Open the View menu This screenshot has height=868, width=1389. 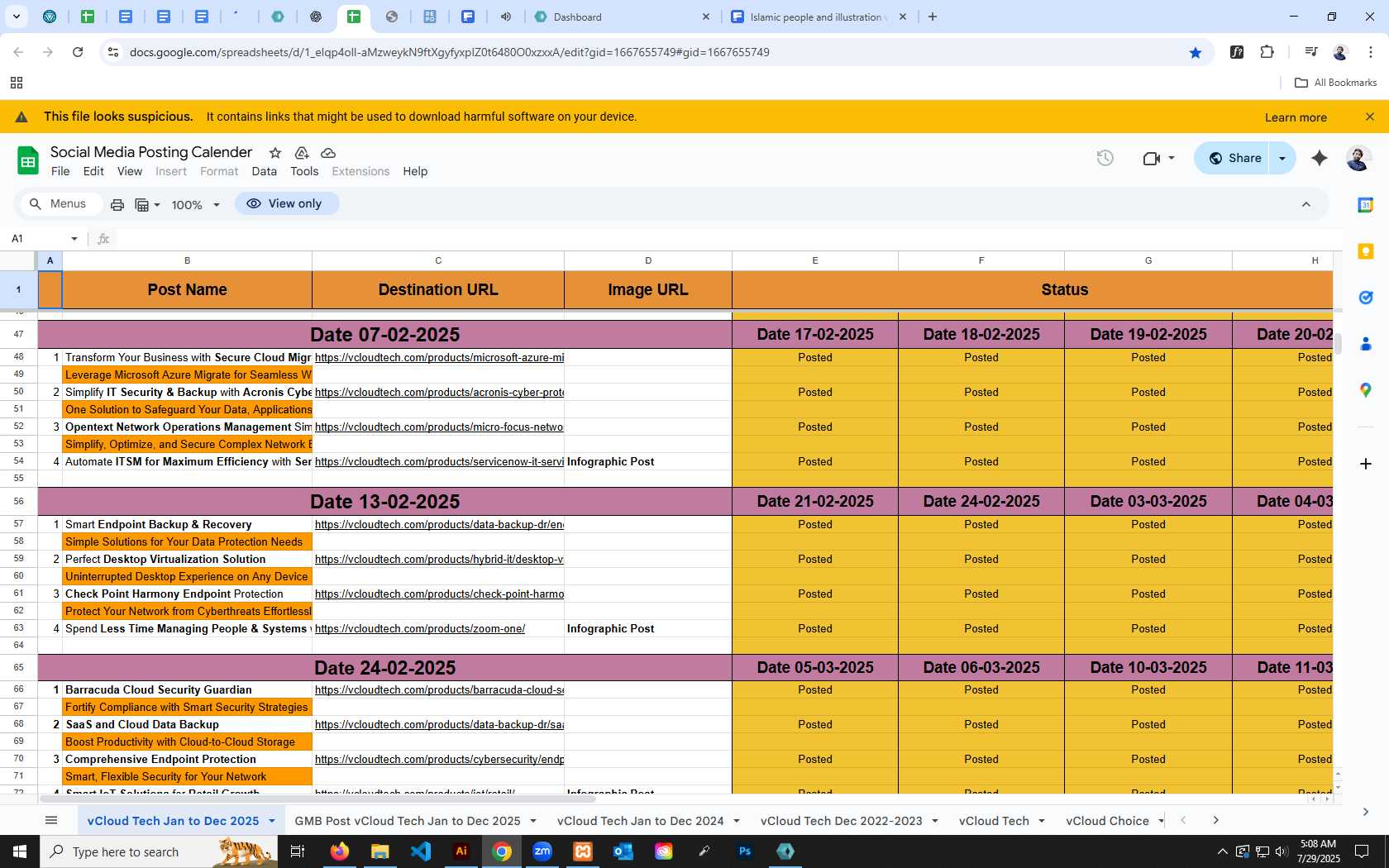click(x=130, y=171)
